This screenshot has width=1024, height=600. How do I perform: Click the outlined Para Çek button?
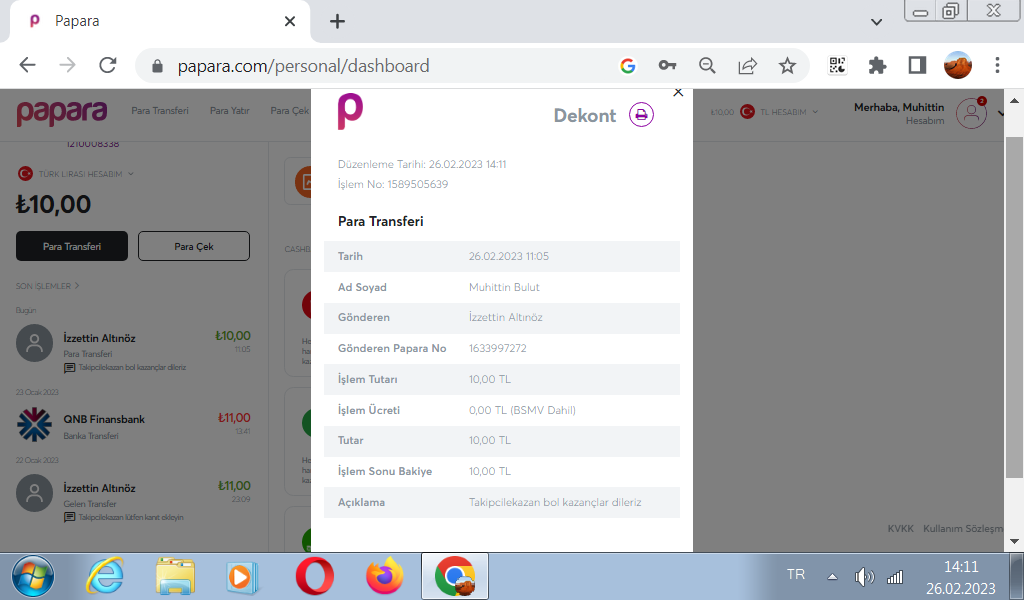194,246
